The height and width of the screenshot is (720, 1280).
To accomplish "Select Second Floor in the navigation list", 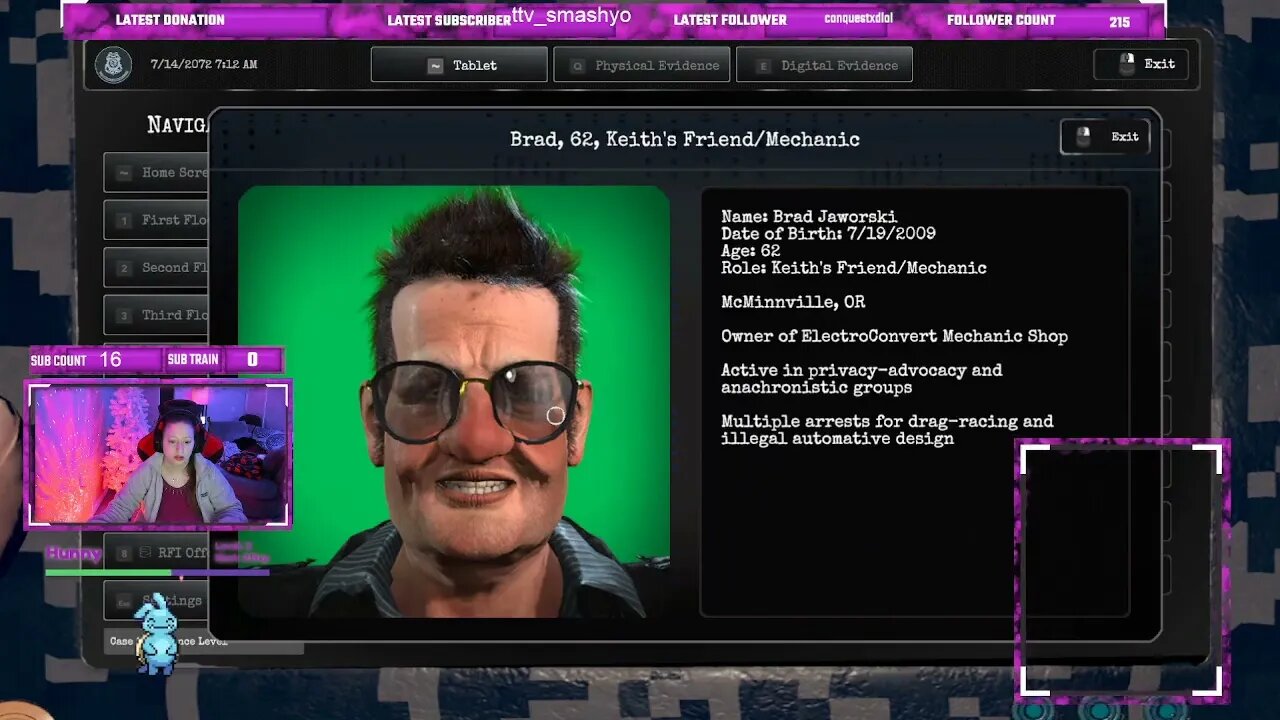I will [x=156, y=268].
